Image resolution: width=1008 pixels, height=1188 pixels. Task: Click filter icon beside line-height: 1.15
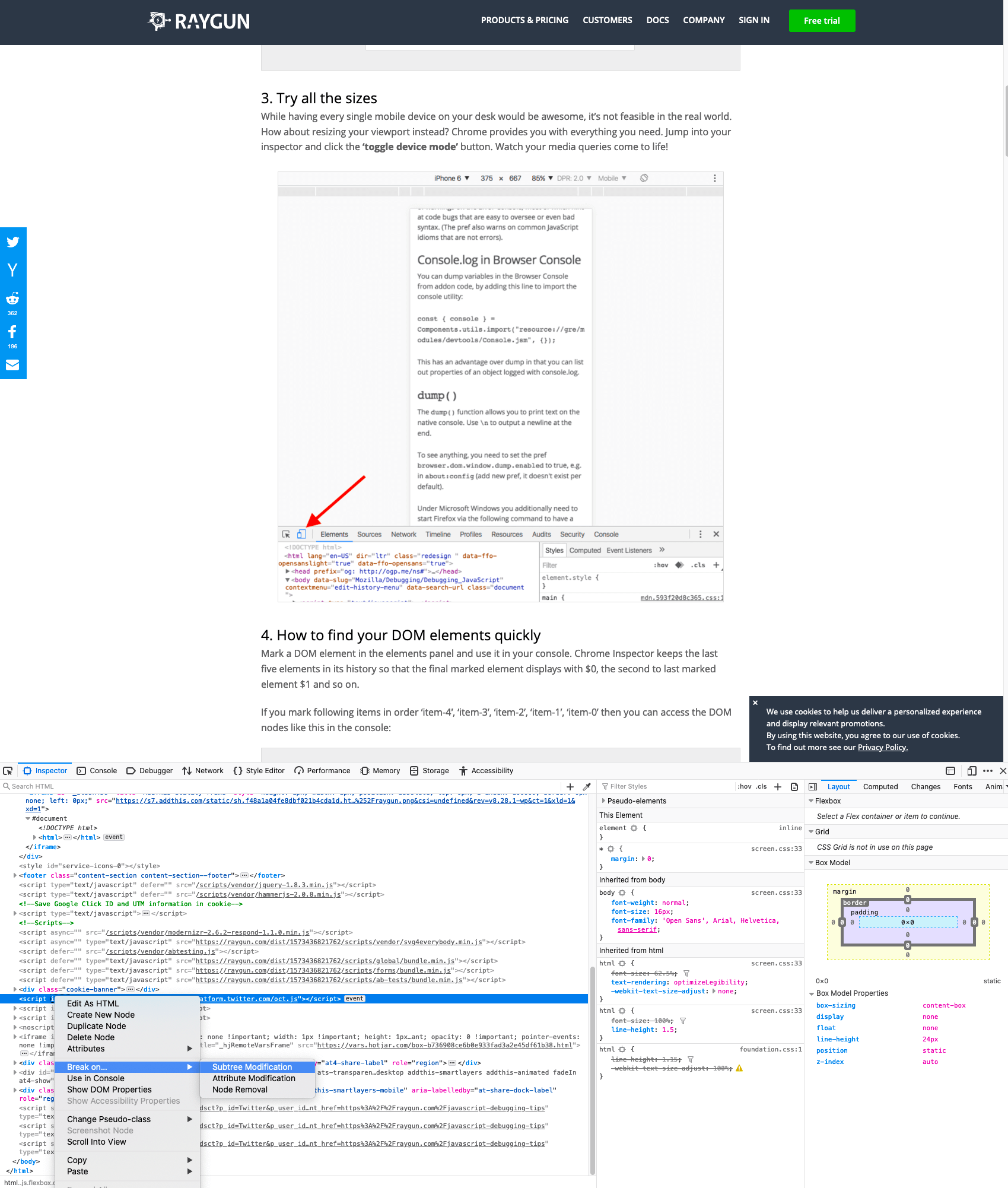point(691,1059)
